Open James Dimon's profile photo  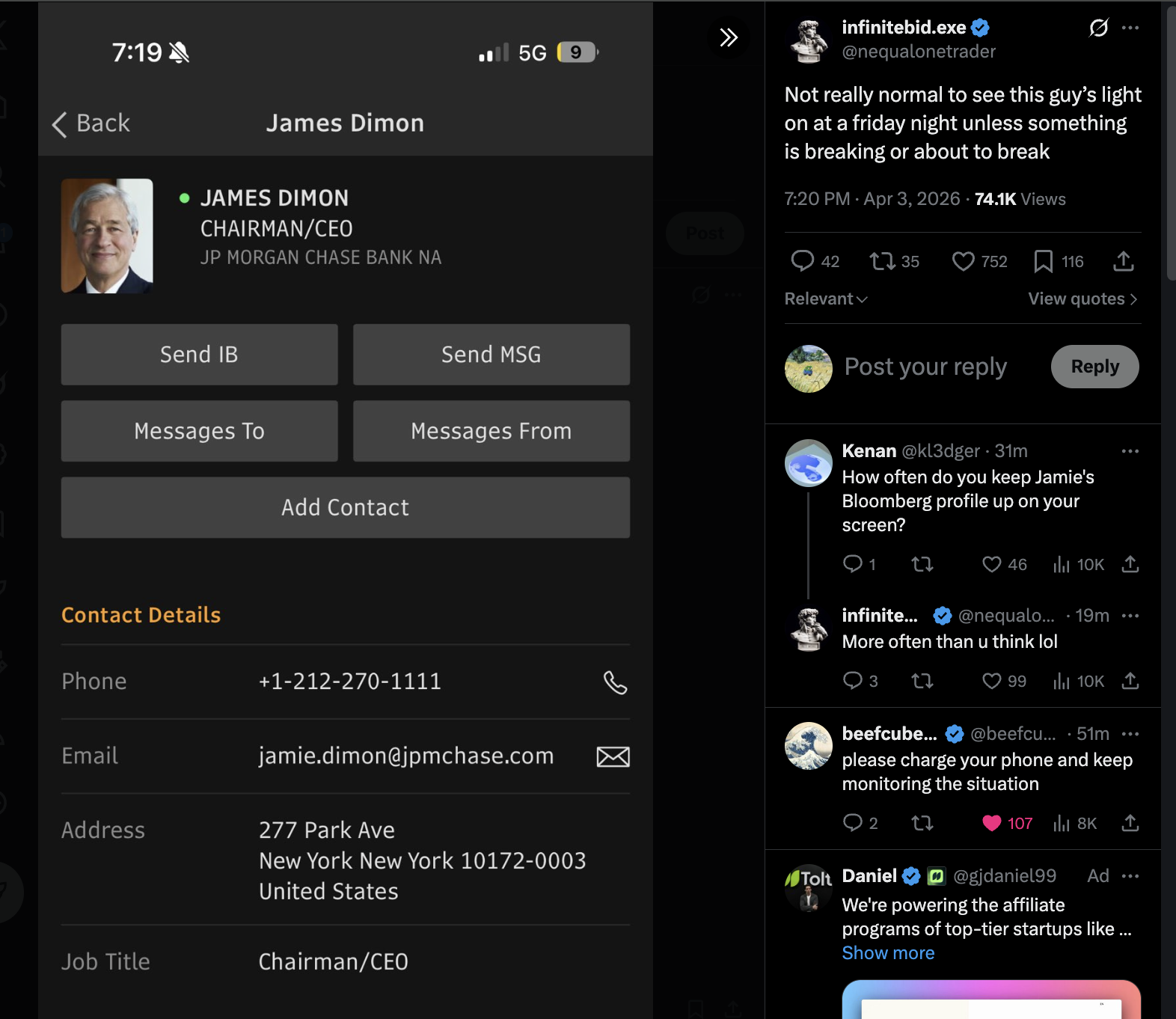tap(107, 236)
